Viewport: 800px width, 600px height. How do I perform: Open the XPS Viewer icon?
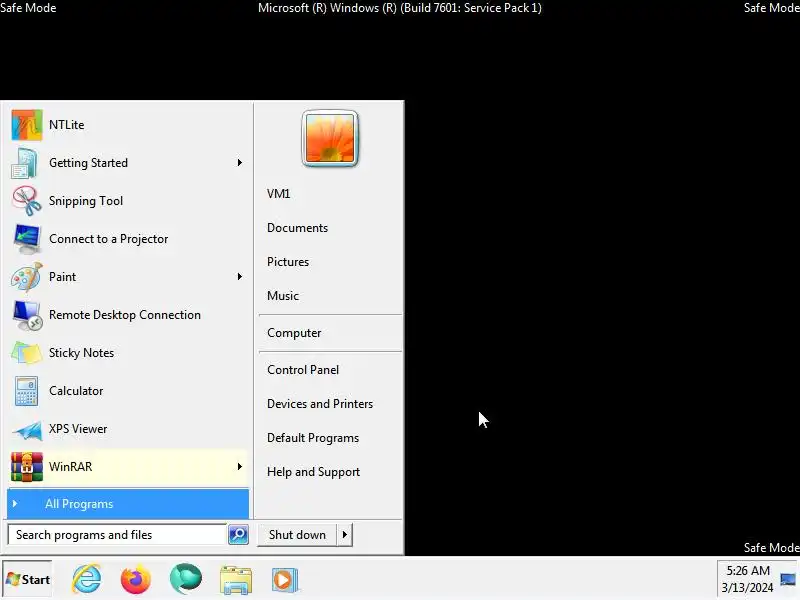[27, 429]
